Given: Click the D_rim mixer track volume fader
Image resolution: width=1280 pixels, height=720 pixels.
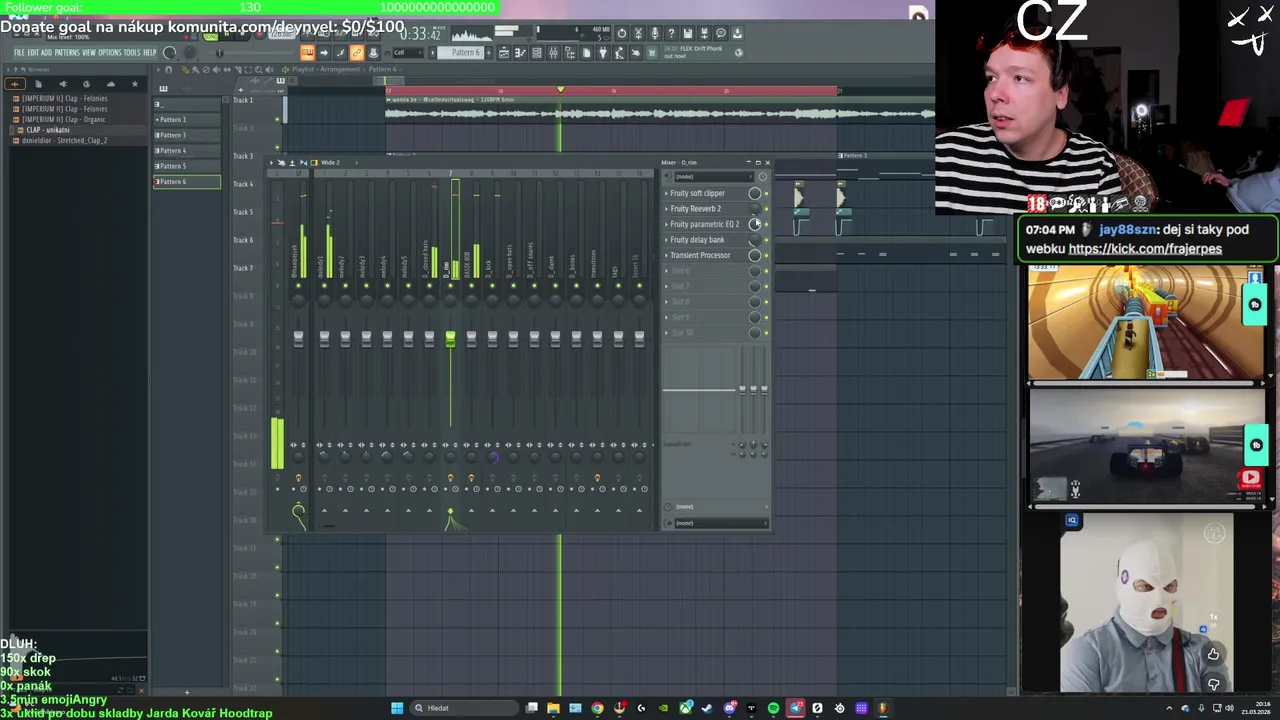Looking at the screenshot, I should click(450, 340).
